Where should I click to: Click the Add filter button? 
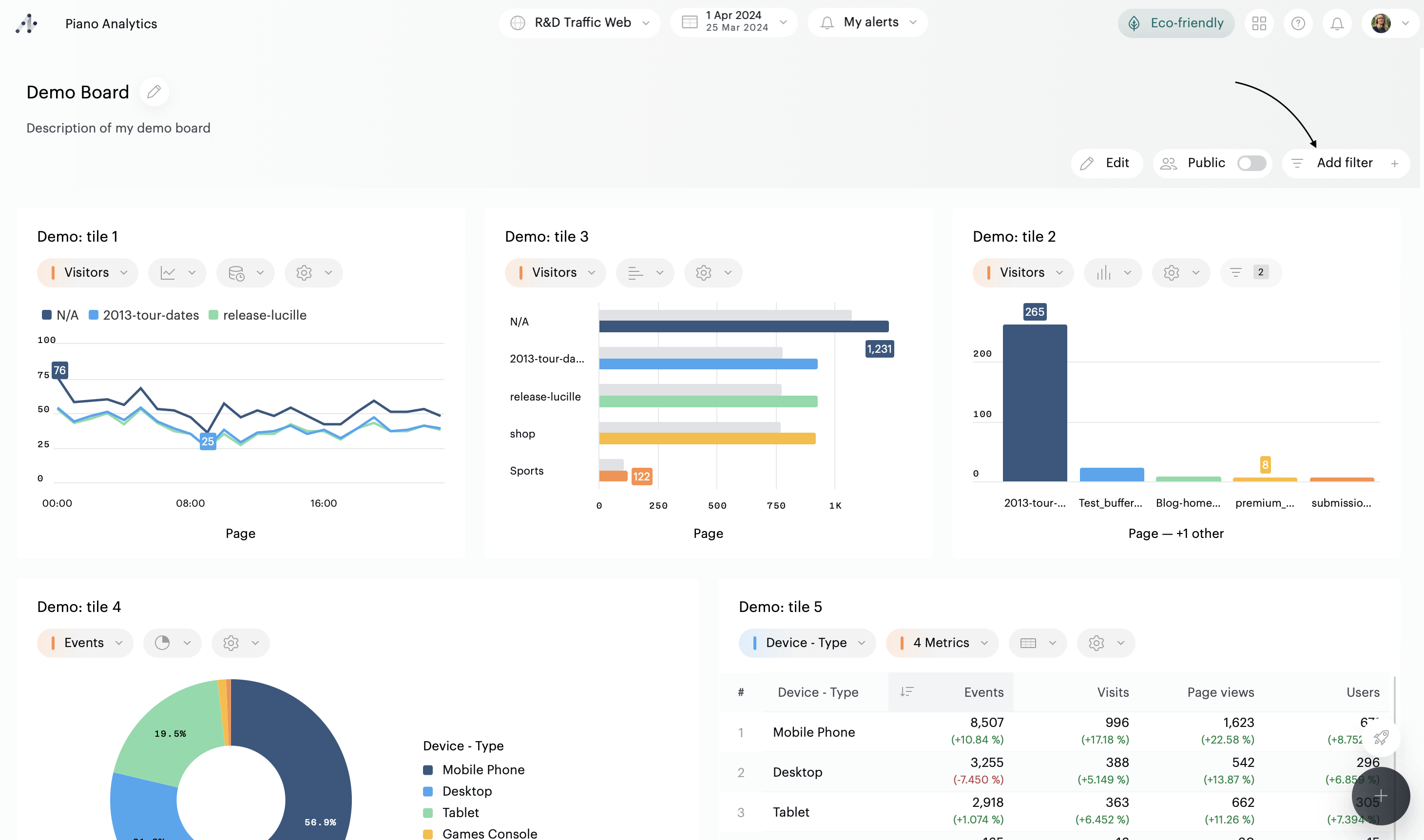pyautogui.click(x=1346, y=163)
